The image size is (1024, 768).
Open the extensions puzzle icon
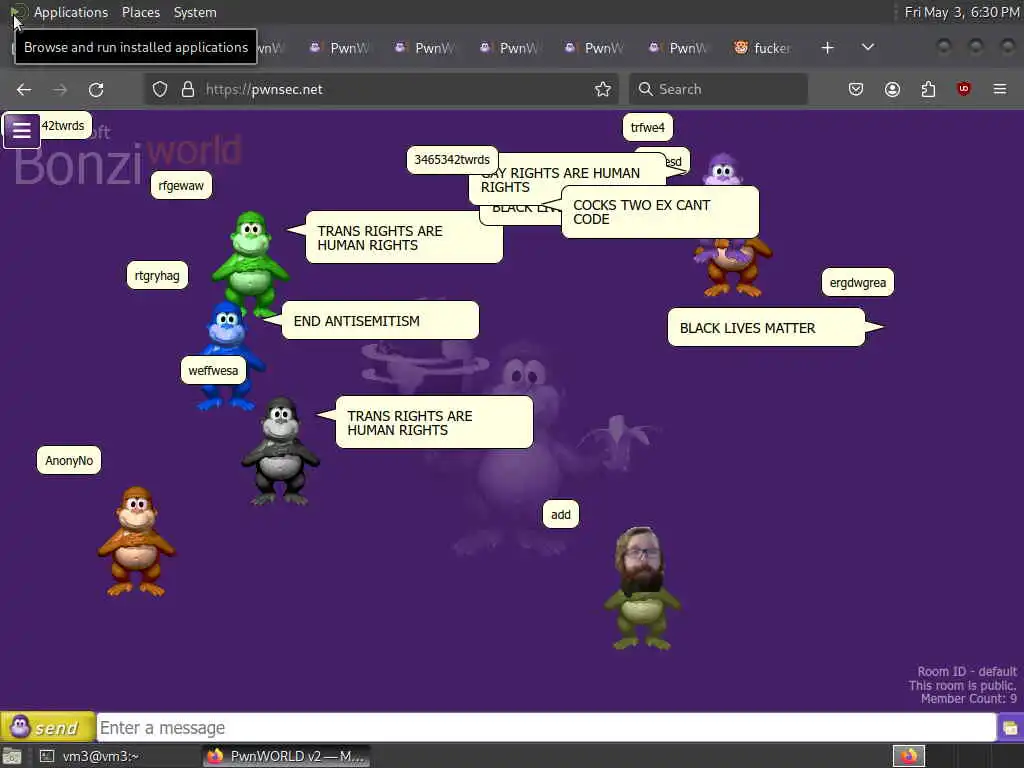tap(928, 89)
